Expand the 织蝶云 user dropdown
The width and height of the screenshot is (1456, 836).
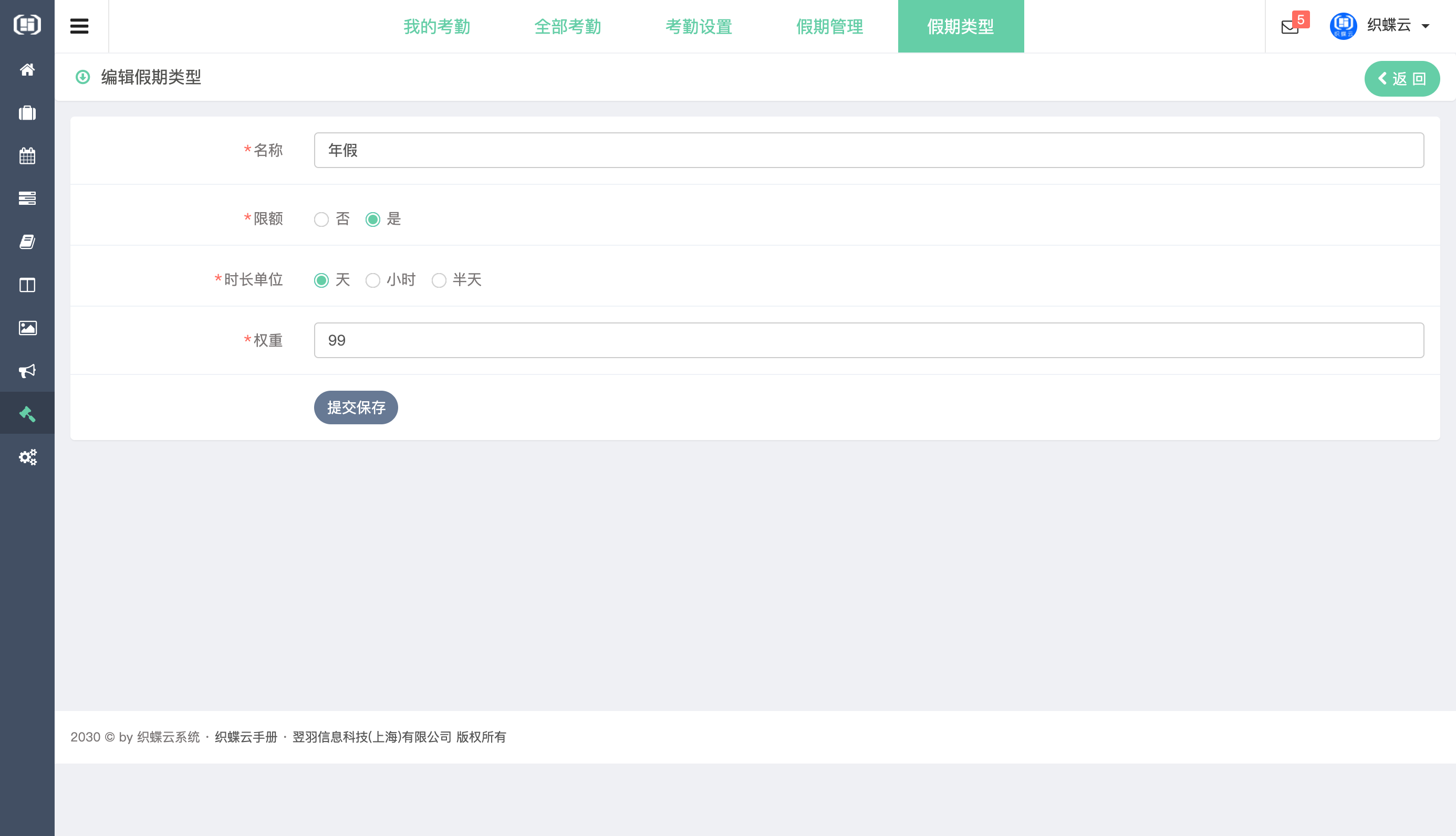(x=1398, y=26)
